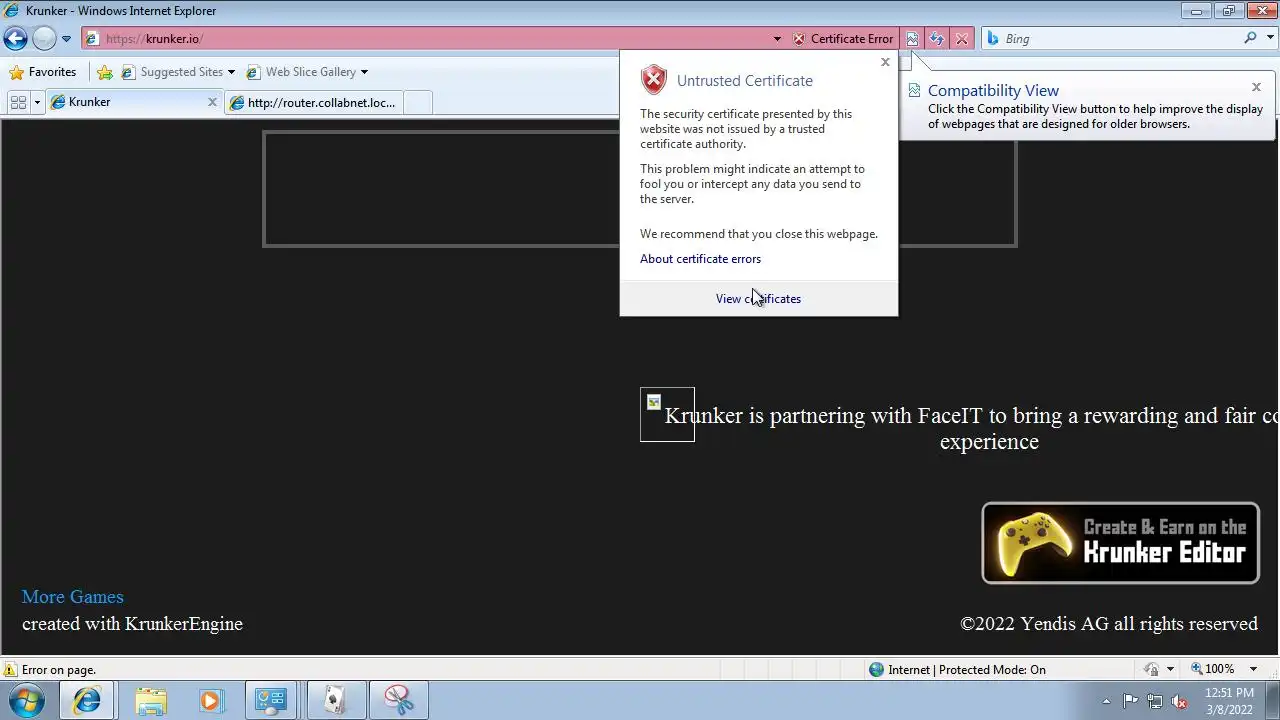Image resolution: width=1280 pixels, height=720 pixels.
Task: Stop loading with the red X icon
Action: (962, 39)
